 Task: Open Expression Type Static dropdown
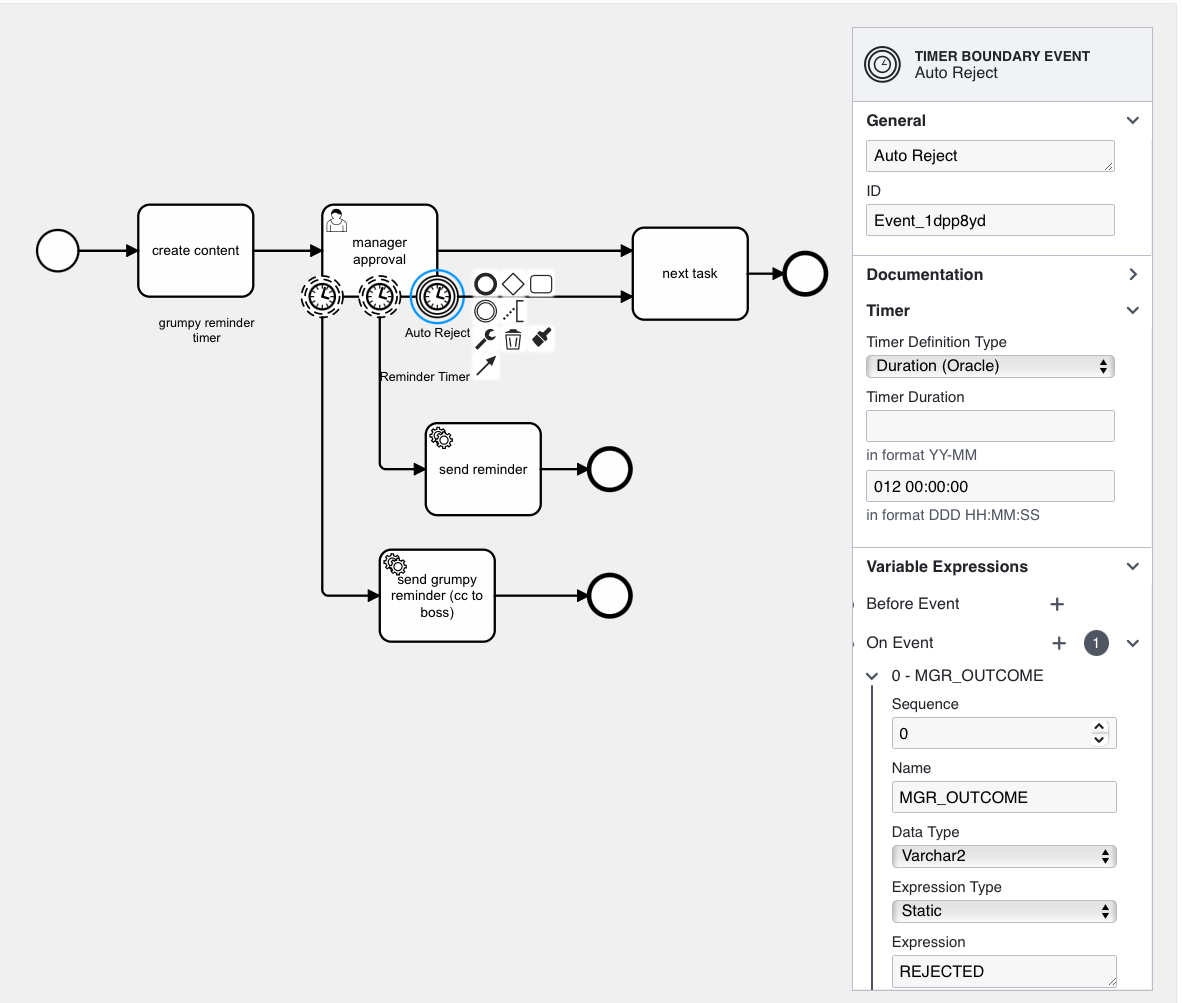click(x=1003, y=911)
